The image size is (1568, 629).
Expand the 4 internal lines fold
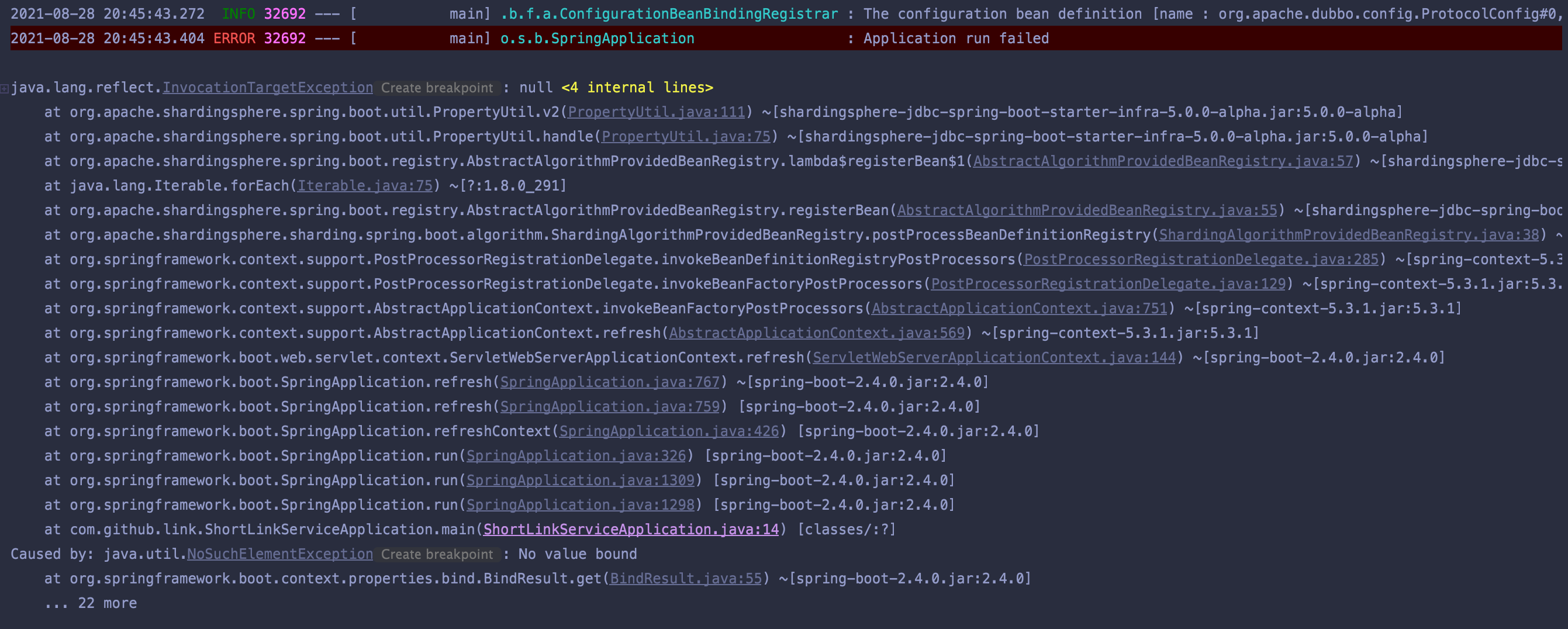click(637, 88)
